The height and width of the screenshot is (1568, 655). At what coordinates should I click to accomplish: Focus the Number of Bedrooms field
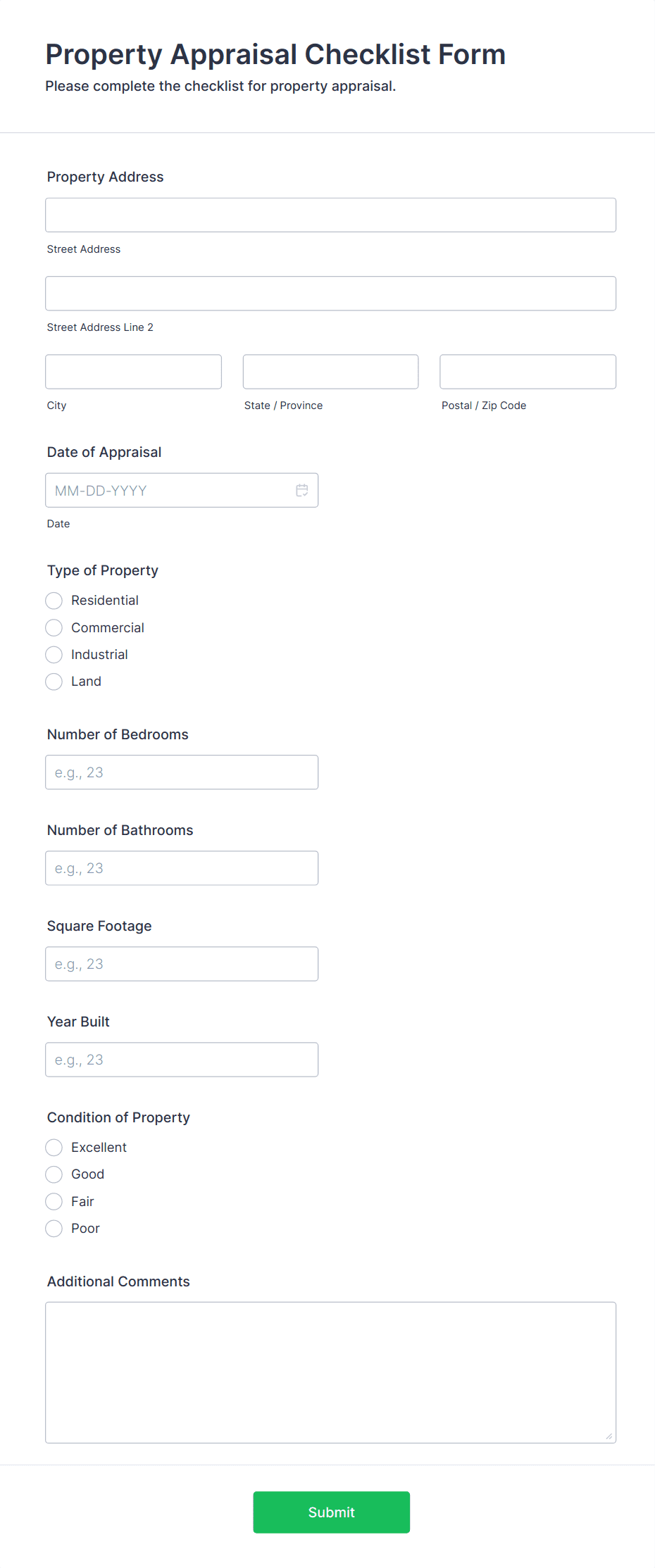tap(182, 772)
